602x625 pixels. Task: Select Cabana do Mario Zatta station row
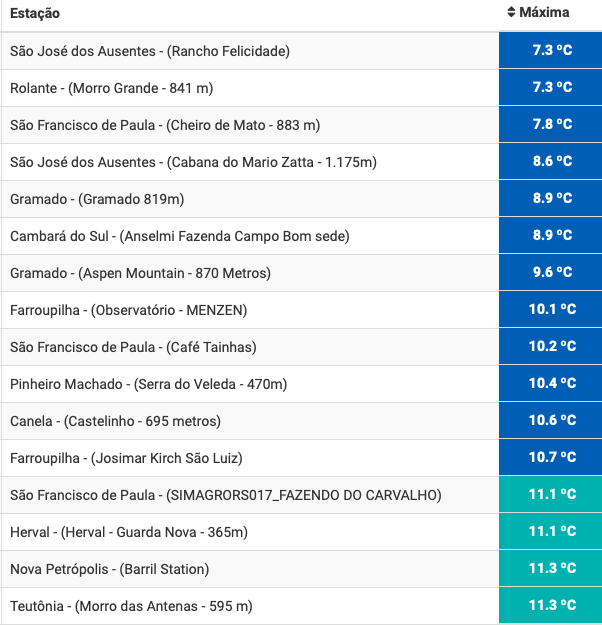301,162
